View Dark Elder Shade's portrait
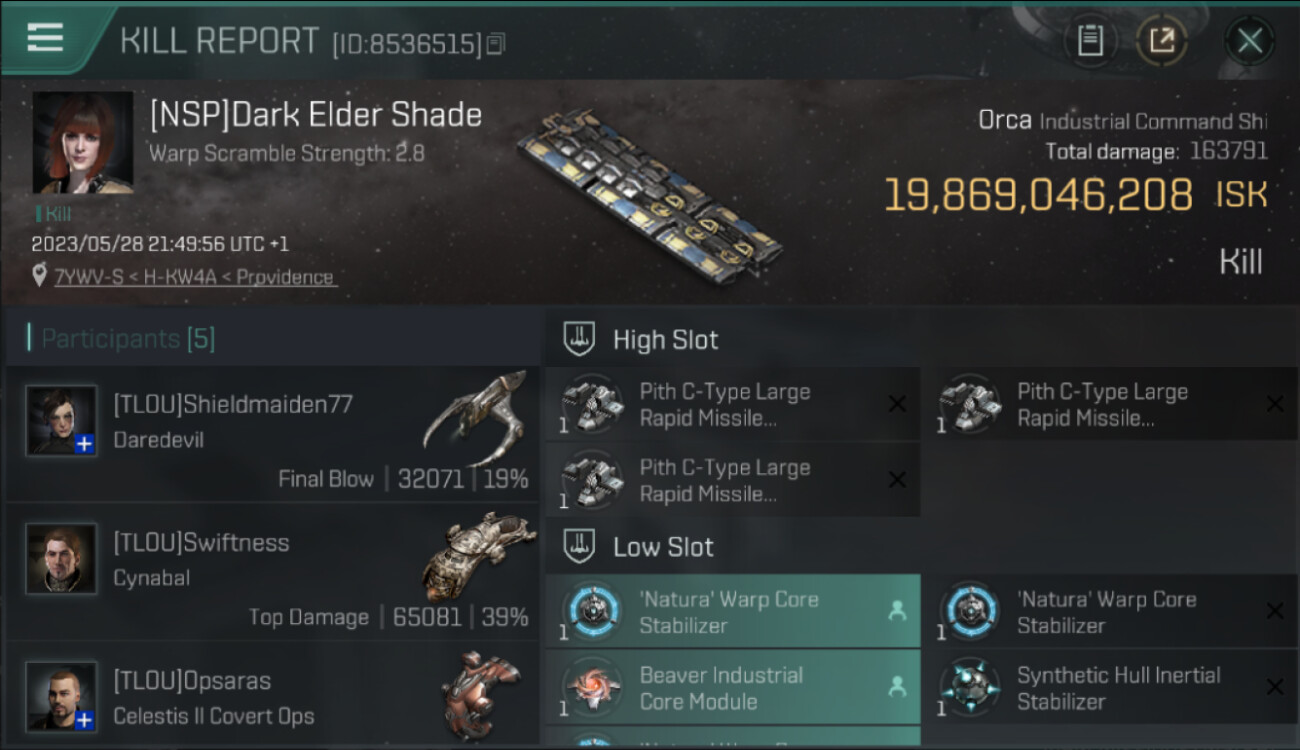The image size is (1300, 750). [x=83, y=143]
